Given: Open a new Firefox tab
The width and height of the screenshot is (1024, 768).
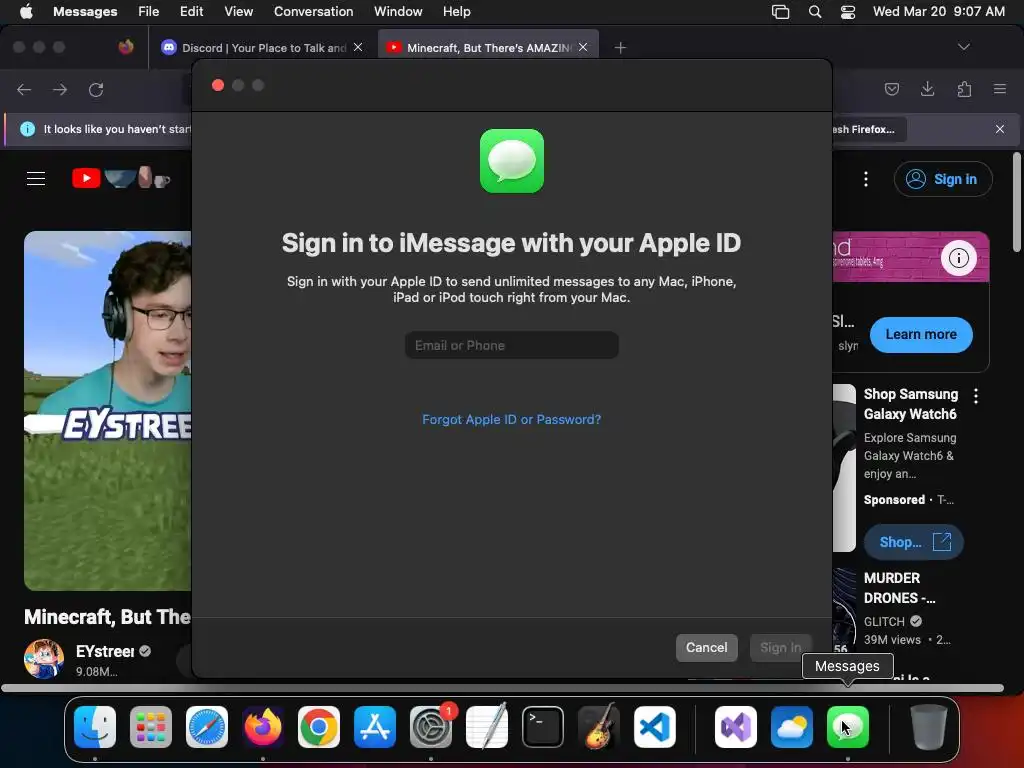Looking at the screenshot, I should coord(620,47).
